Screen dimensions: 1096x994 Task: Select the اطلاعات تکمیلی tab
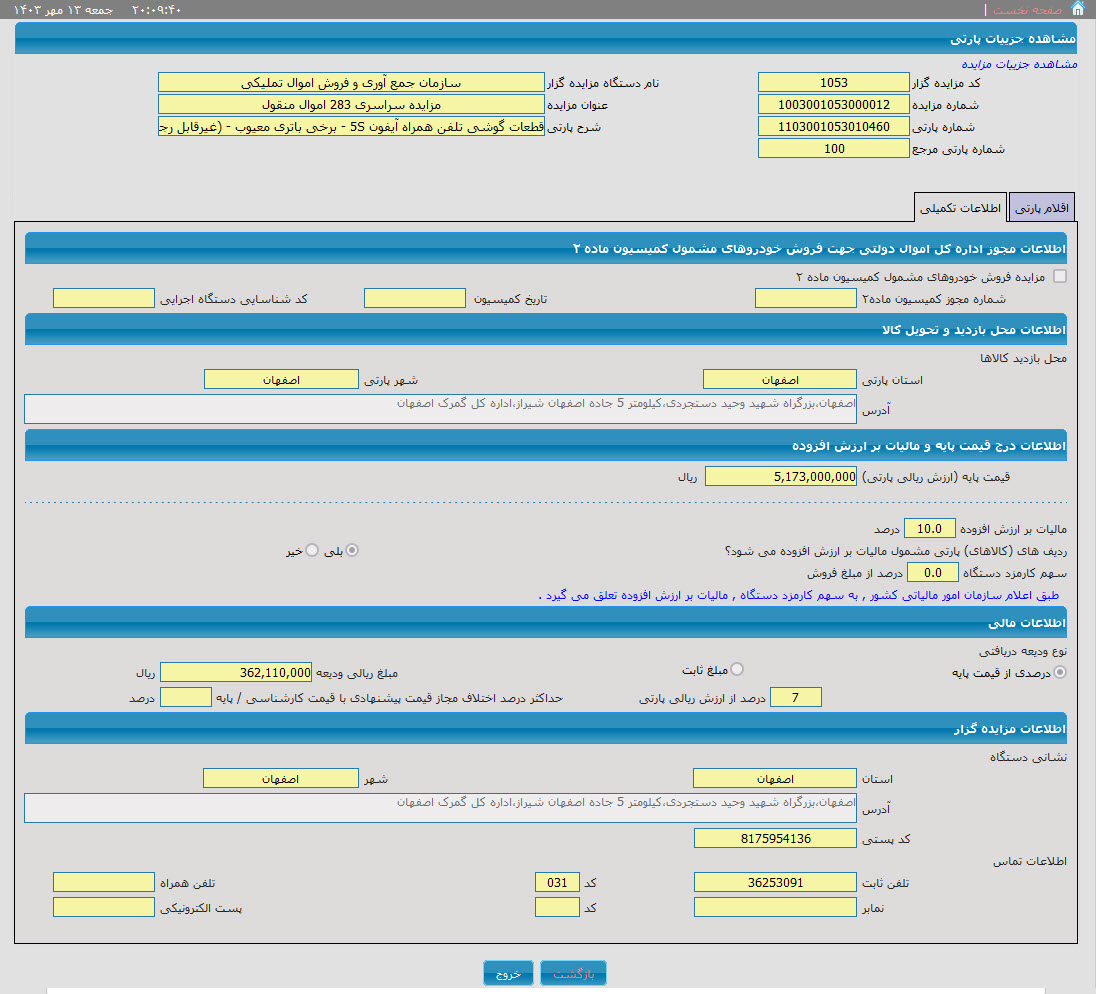pyautogui.click(x=960, y=208)
